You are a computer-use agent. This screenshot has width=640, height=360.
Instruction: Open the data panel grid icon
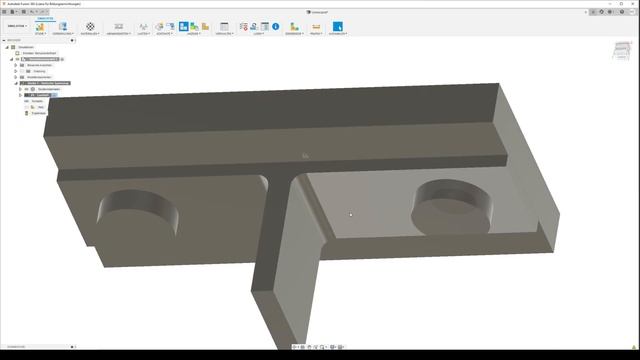[4, 12]
